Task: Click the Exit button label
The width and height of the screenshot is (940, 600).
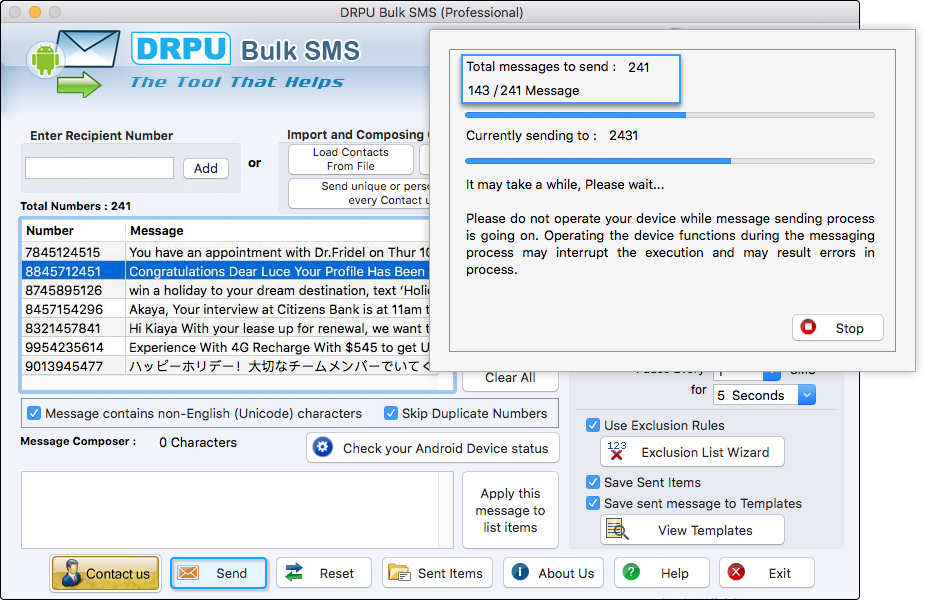Action: pos(780,574)
